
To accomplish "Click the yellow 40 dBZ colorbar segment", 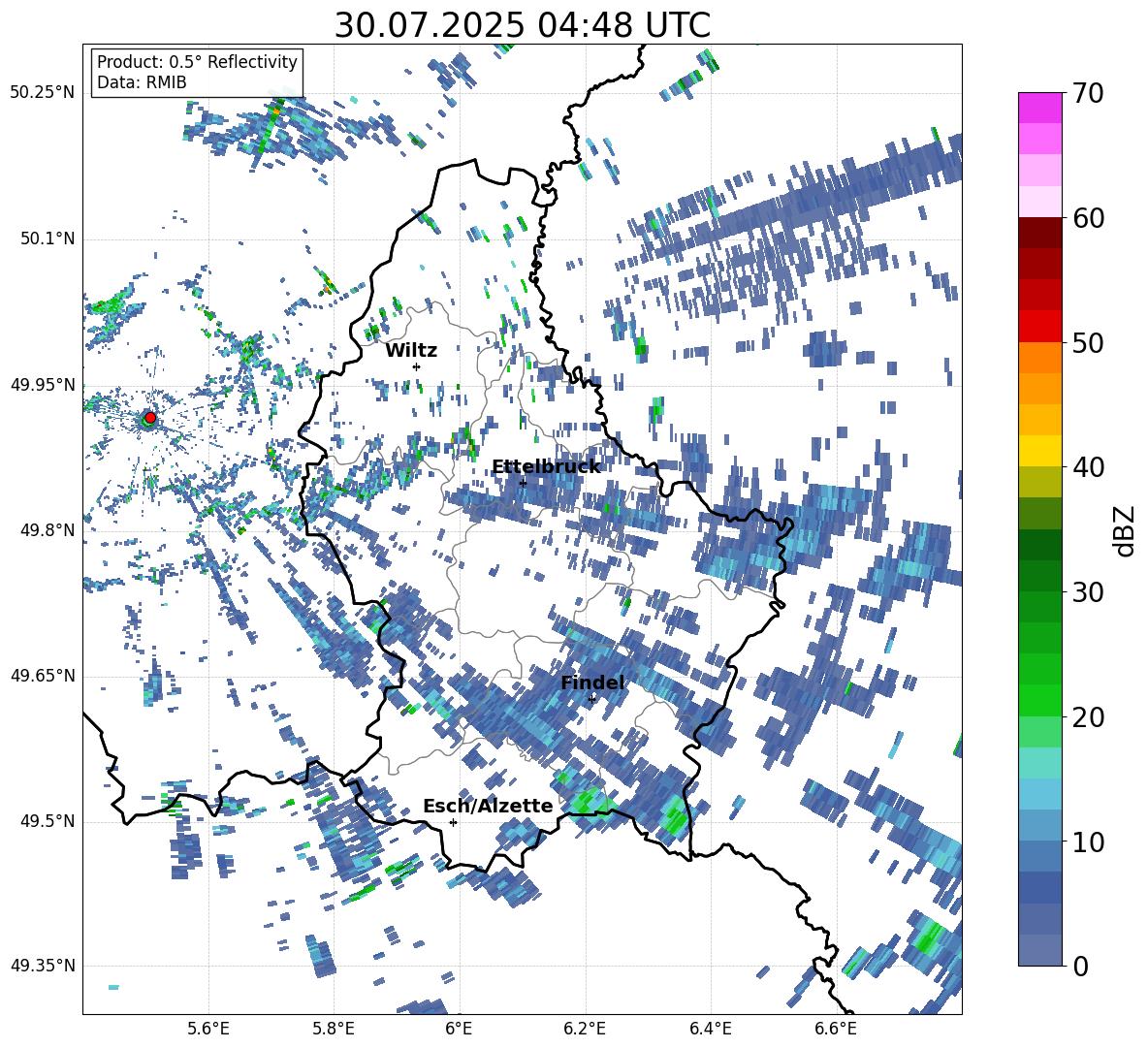I will click(x=1039, y=451).
